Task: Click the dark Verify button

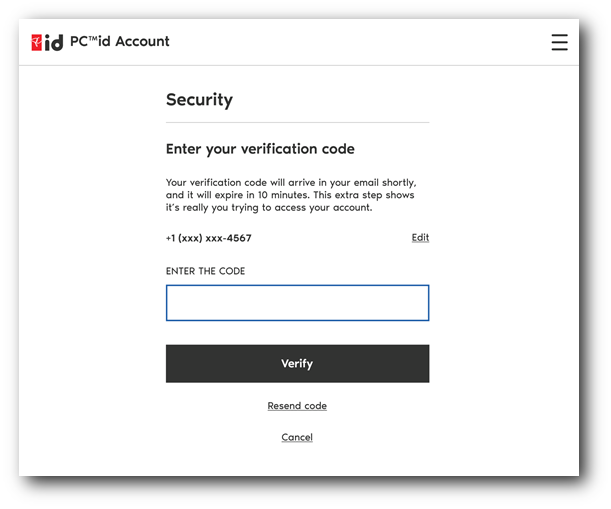Action: coord(297,363)
